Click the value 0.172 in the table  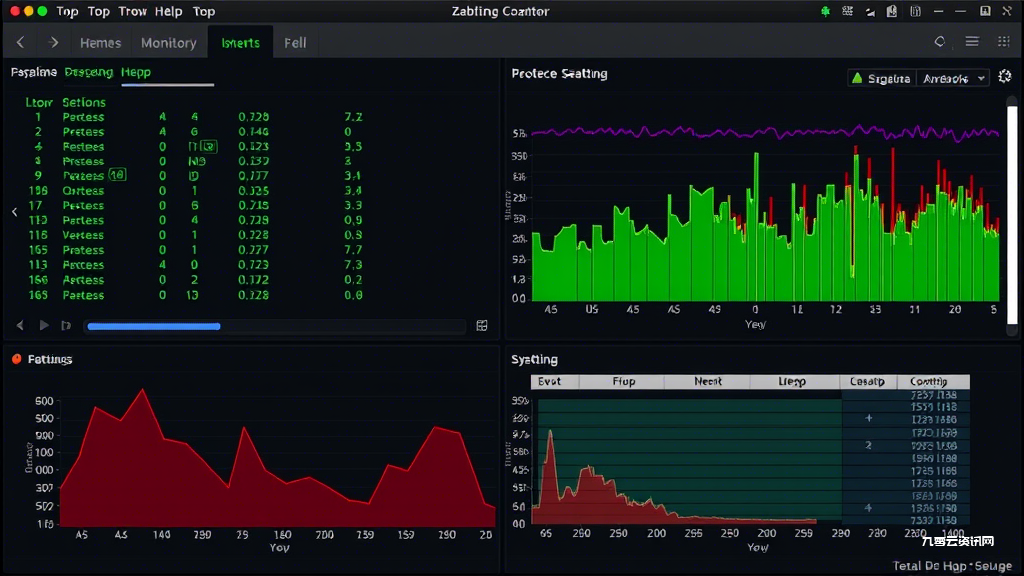click(253, 280)
